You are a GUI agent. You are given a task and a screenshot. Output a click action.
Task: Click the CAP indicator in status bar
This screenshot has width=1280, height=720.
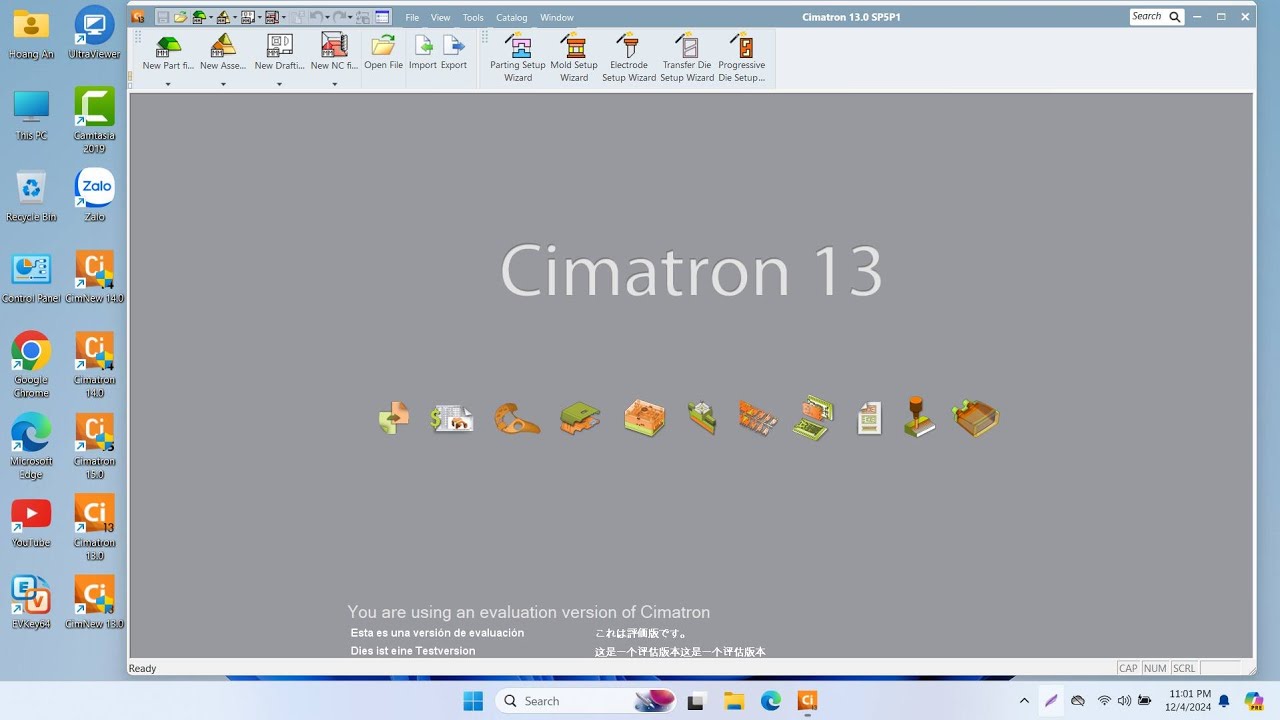tap(1128, 668)
